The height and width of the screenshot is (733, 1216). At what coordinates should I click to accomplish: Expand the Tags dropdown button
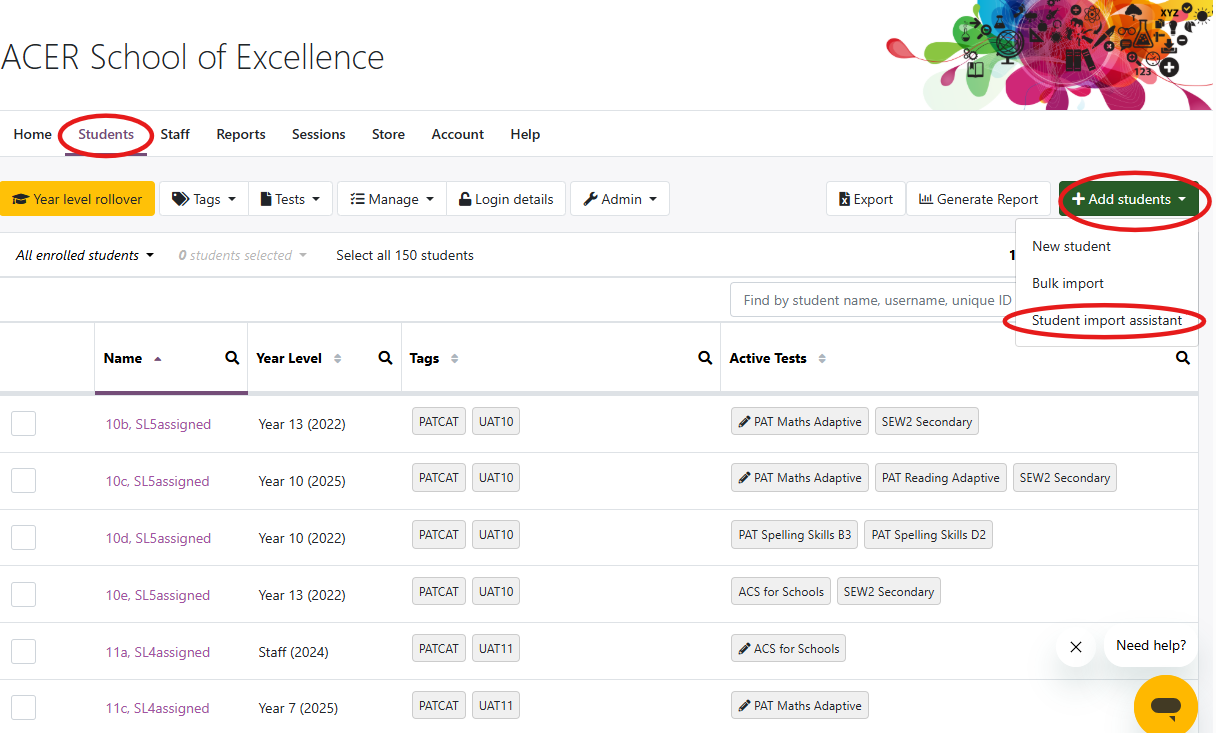[x=204, y=199]
